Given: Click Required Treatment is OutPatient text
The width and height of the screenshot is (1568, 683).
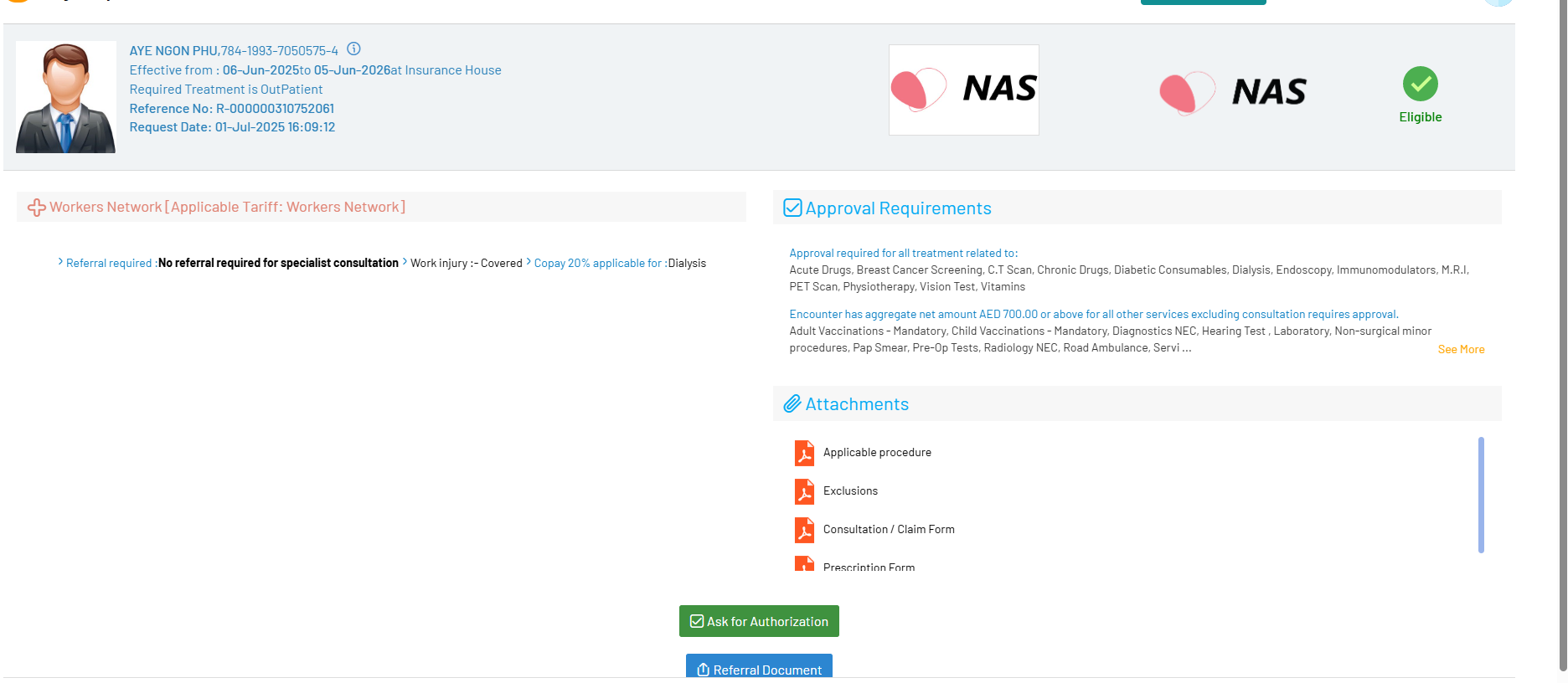Looking at the screenshot, I should [225, 90].
